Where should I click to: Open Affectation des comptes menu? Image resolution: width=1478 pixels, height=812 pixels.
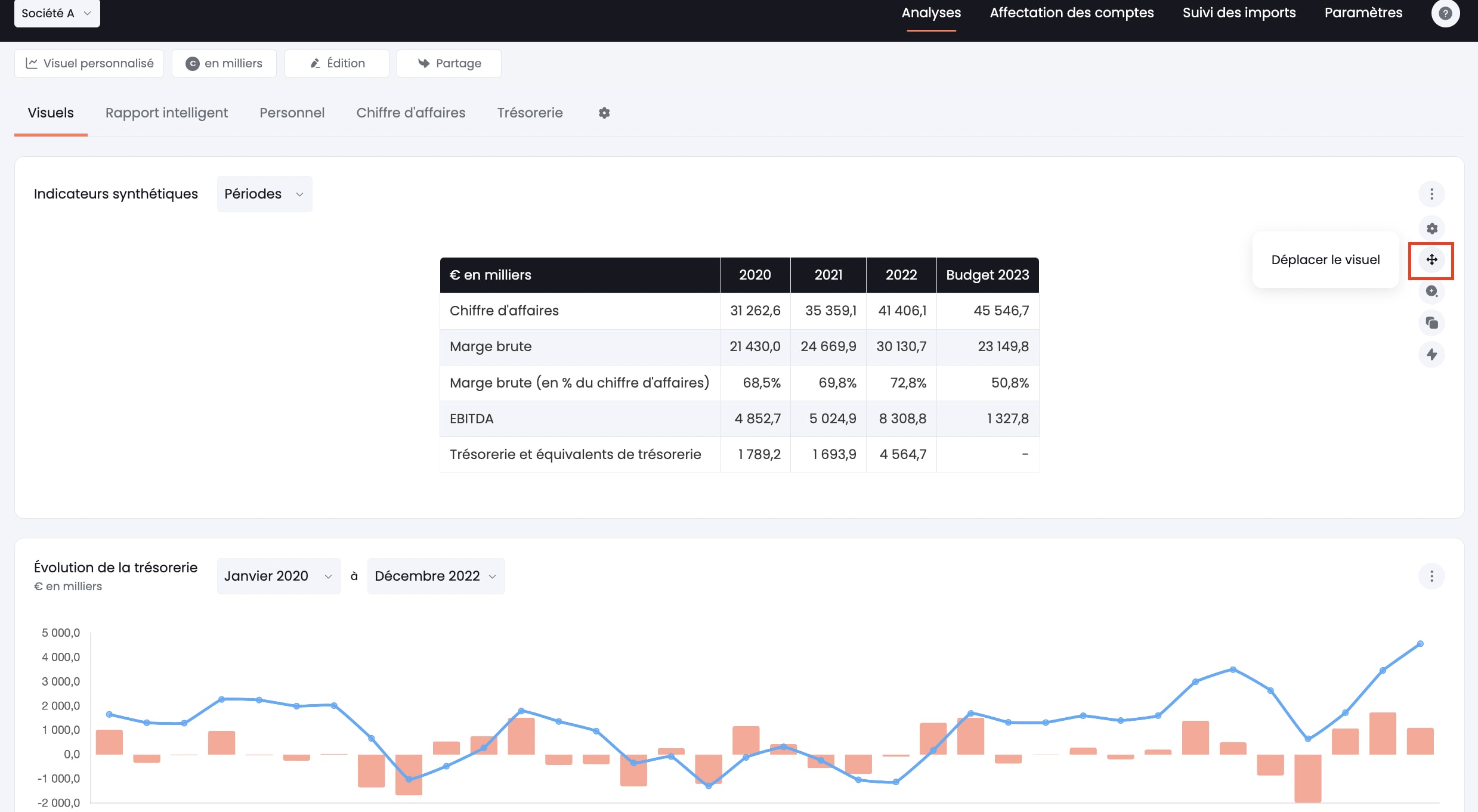point(1072,13)
